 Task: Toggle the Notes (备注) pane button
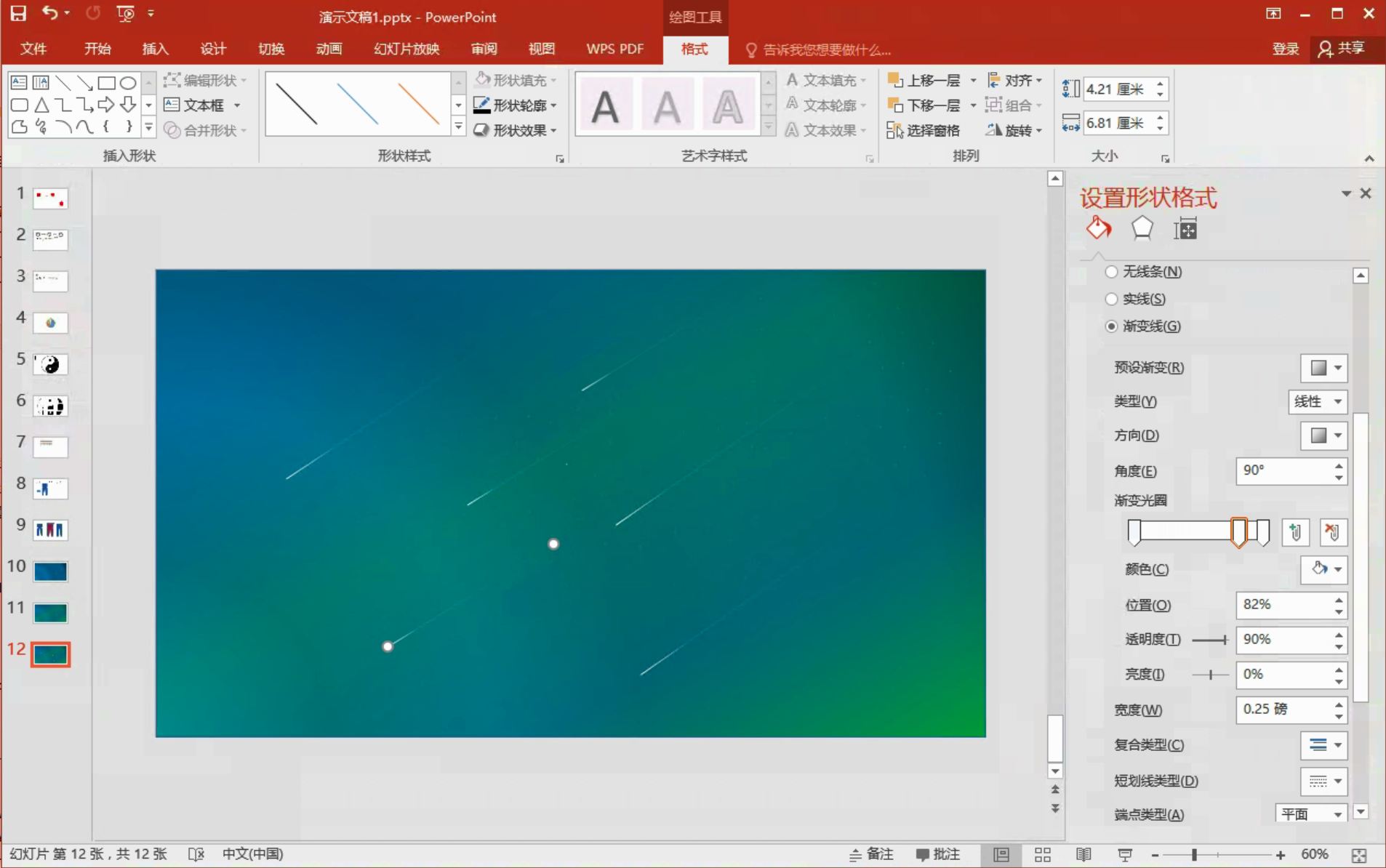[871, 855]
